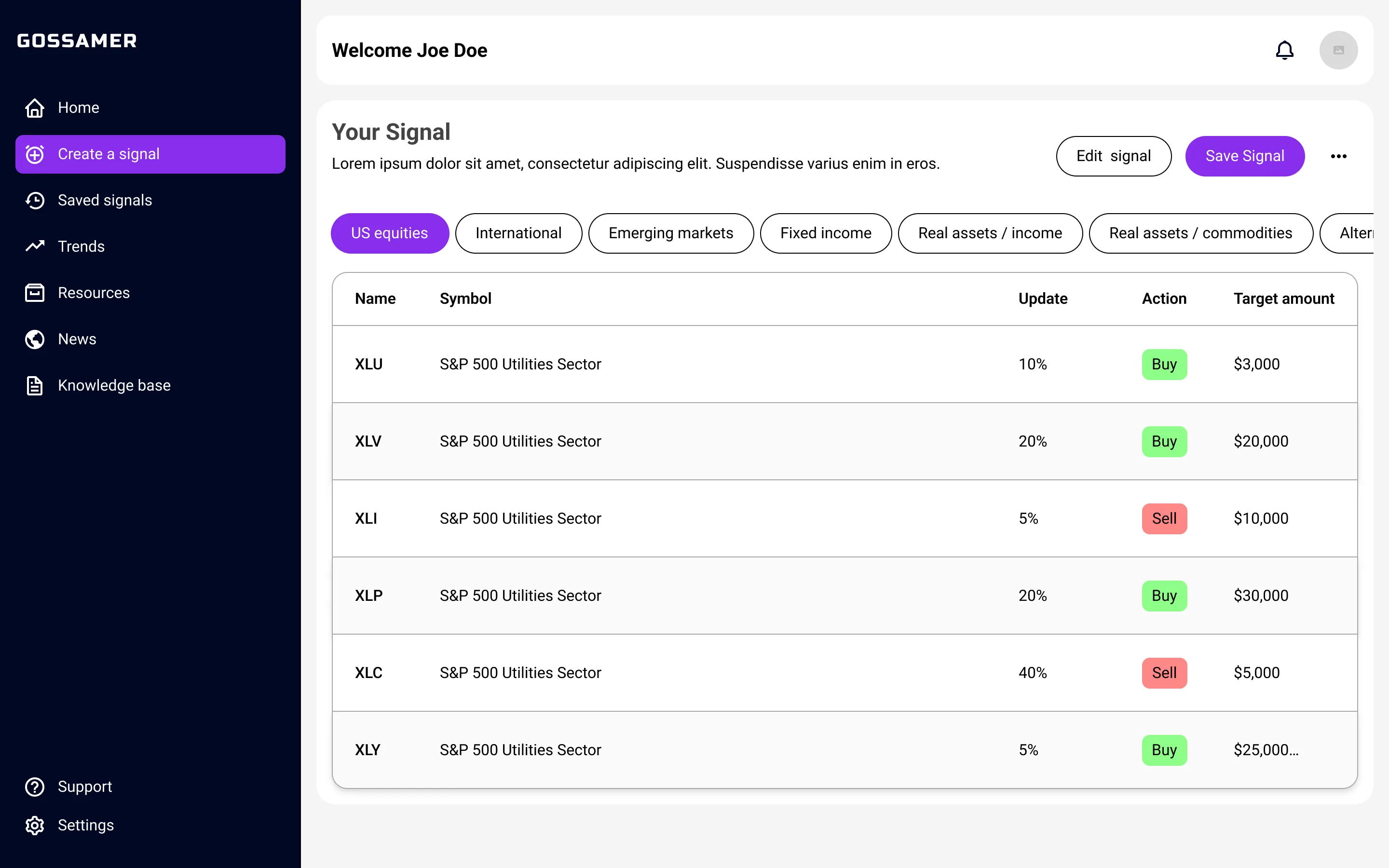Open the Fixed income tab
This screenshot has height=868, width=1389.
click(825, 233)
